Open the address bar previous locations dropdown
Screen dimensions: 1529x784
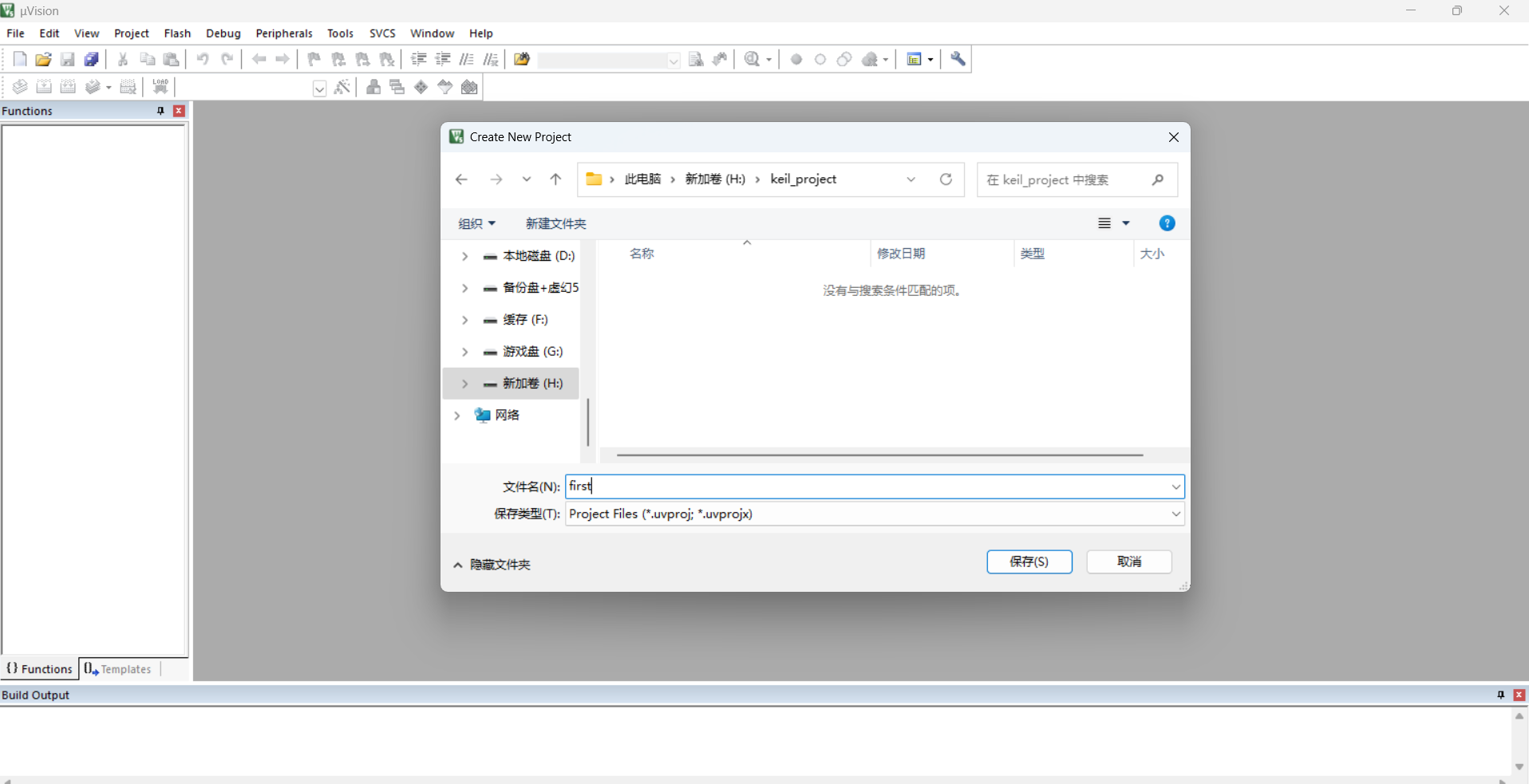(x=911, y=179)
